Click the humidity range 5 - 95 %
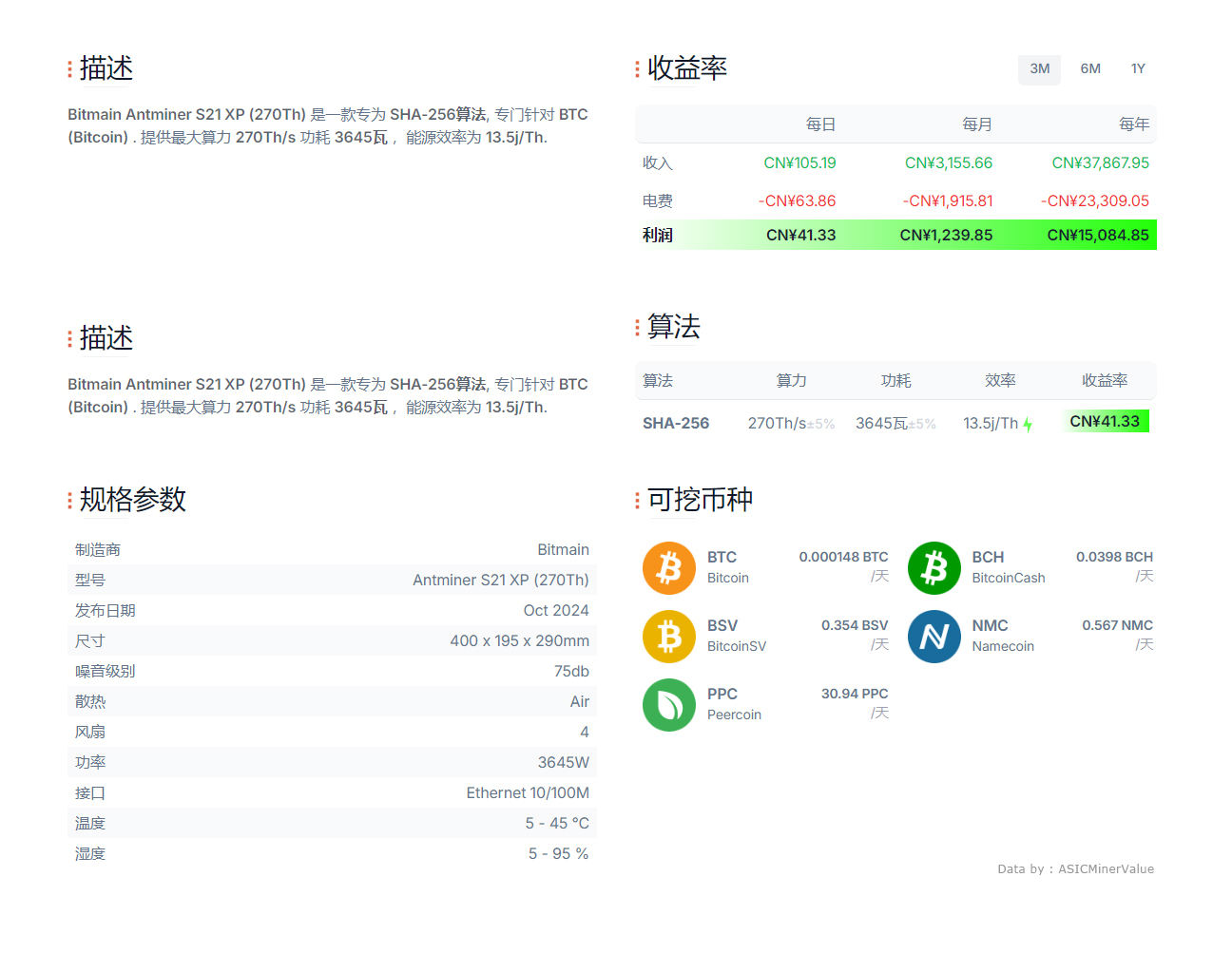 click(559, 854)
